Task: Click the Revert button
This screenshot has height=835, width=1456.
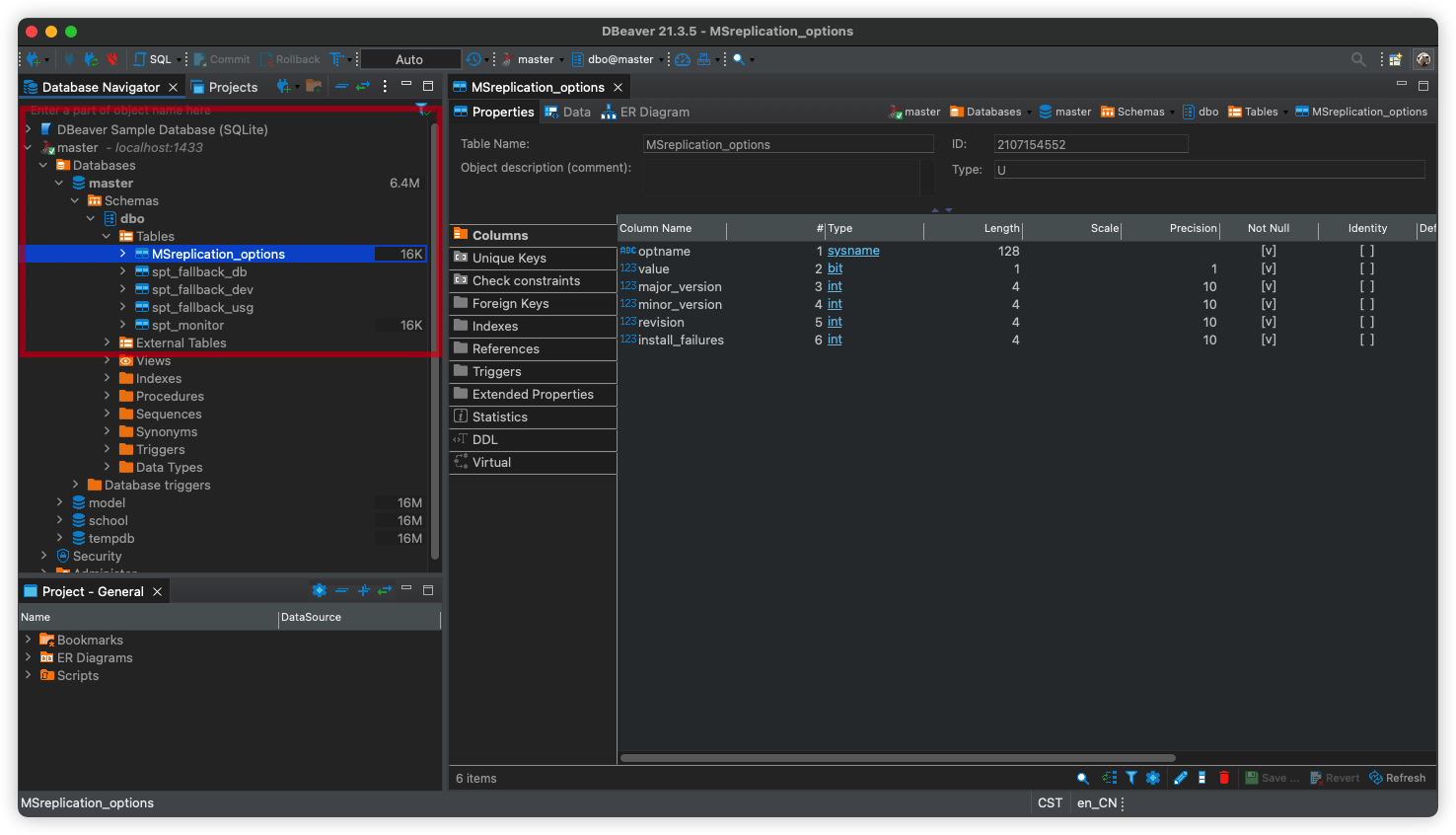Action: 1335,778
